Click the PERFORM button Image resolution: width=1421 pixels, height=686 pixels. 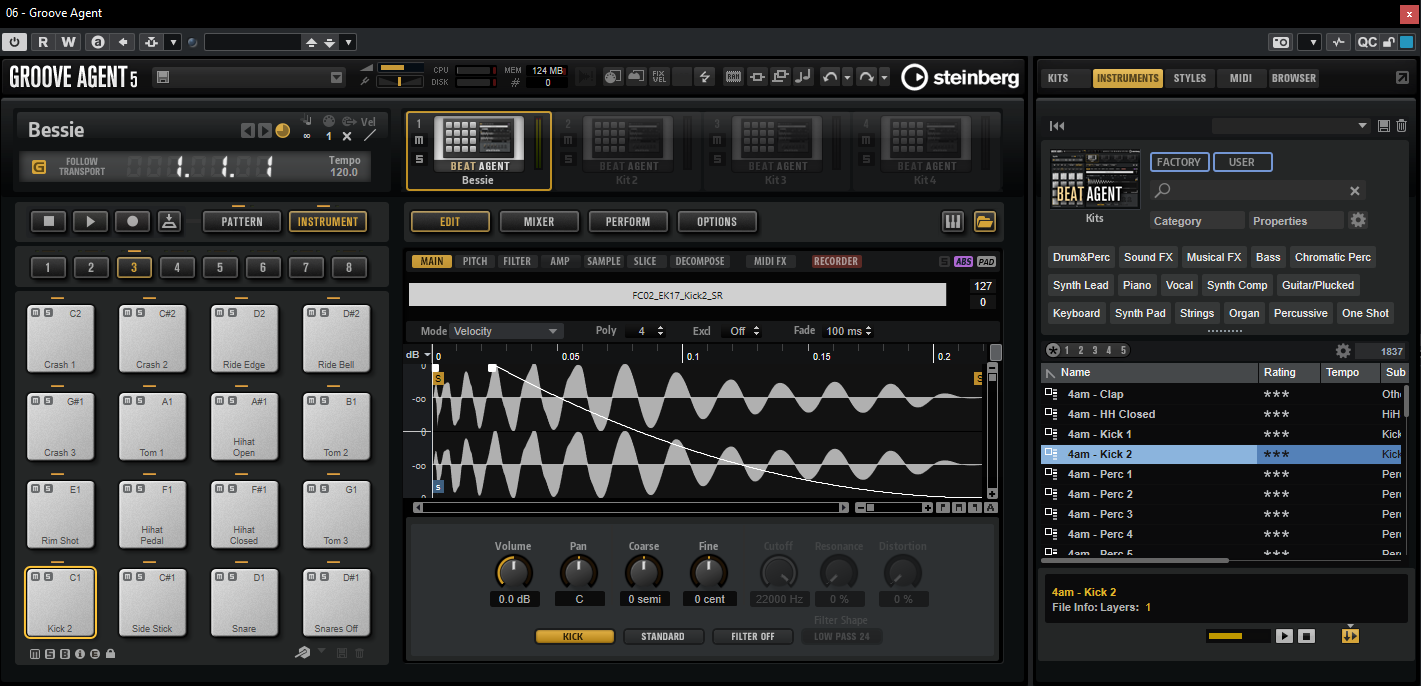click(628, 222)
